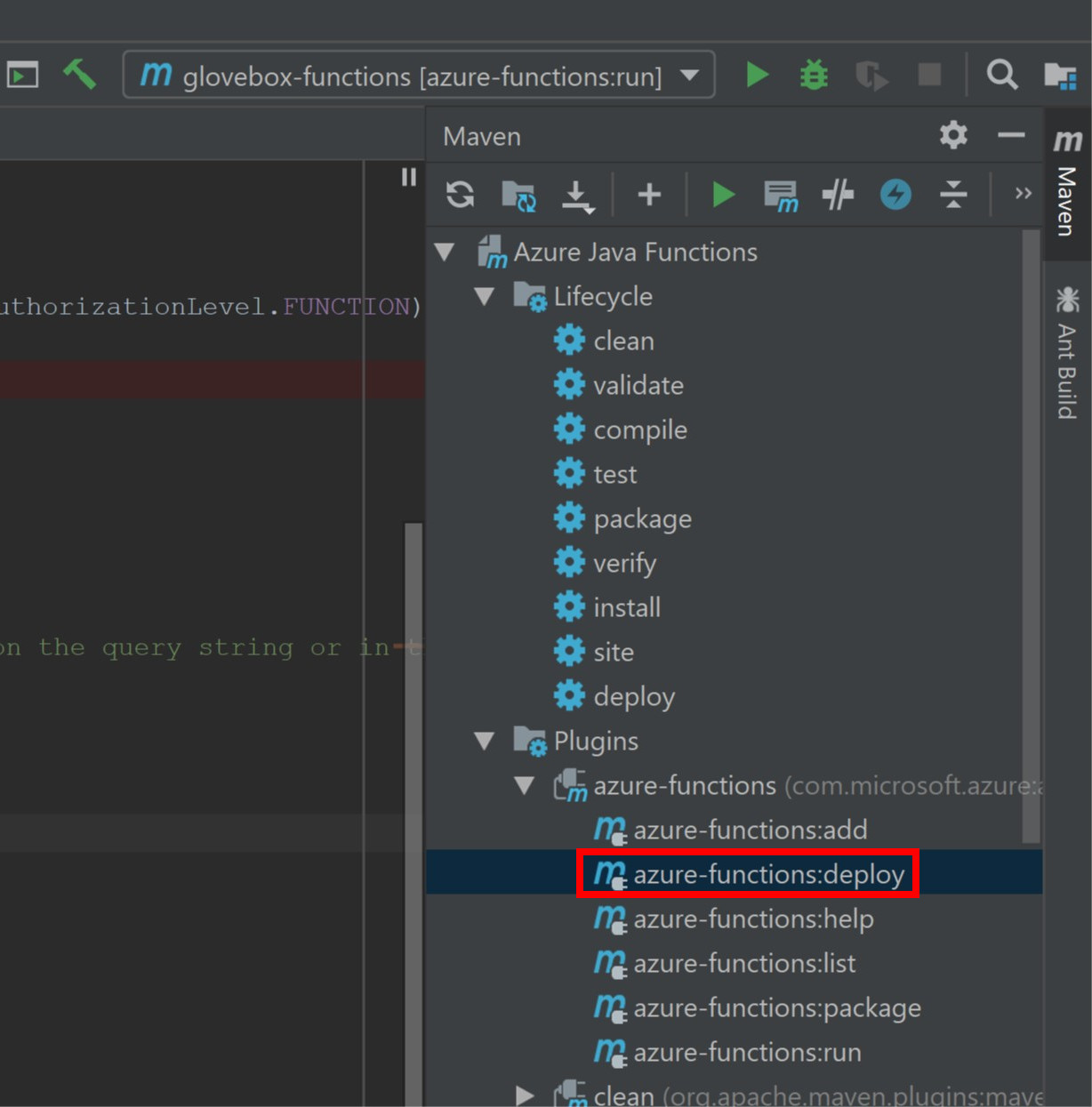1092x1107 pixels.
Task: Collapse all Maven tree nodes icon
Action: point(953,194)
